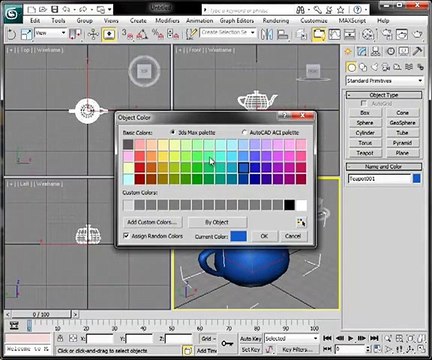The width and height of the screenshot is (432, 360).
Task: Switch to the Motion panel wheel icon
Action: pos(391,52)
